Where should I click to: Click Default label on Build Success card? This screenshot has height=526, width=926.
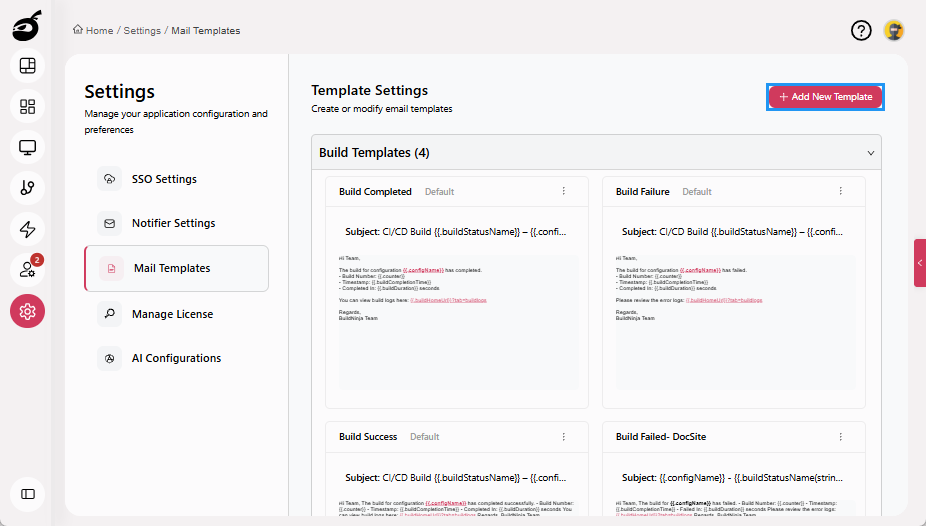tap(425, 437)
